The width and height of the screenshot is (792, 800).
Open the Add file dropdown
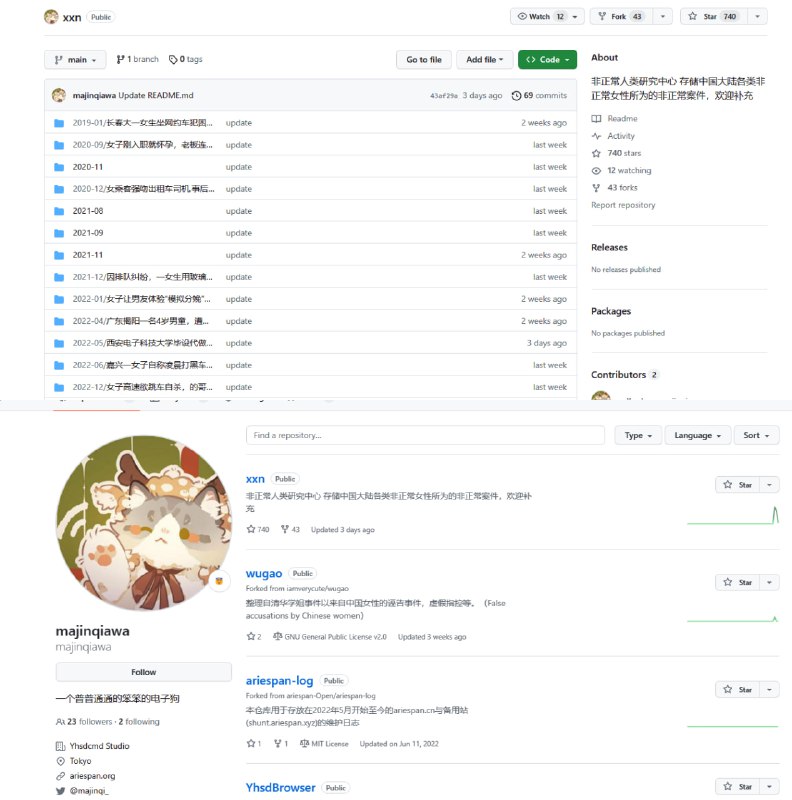[484, 60]
